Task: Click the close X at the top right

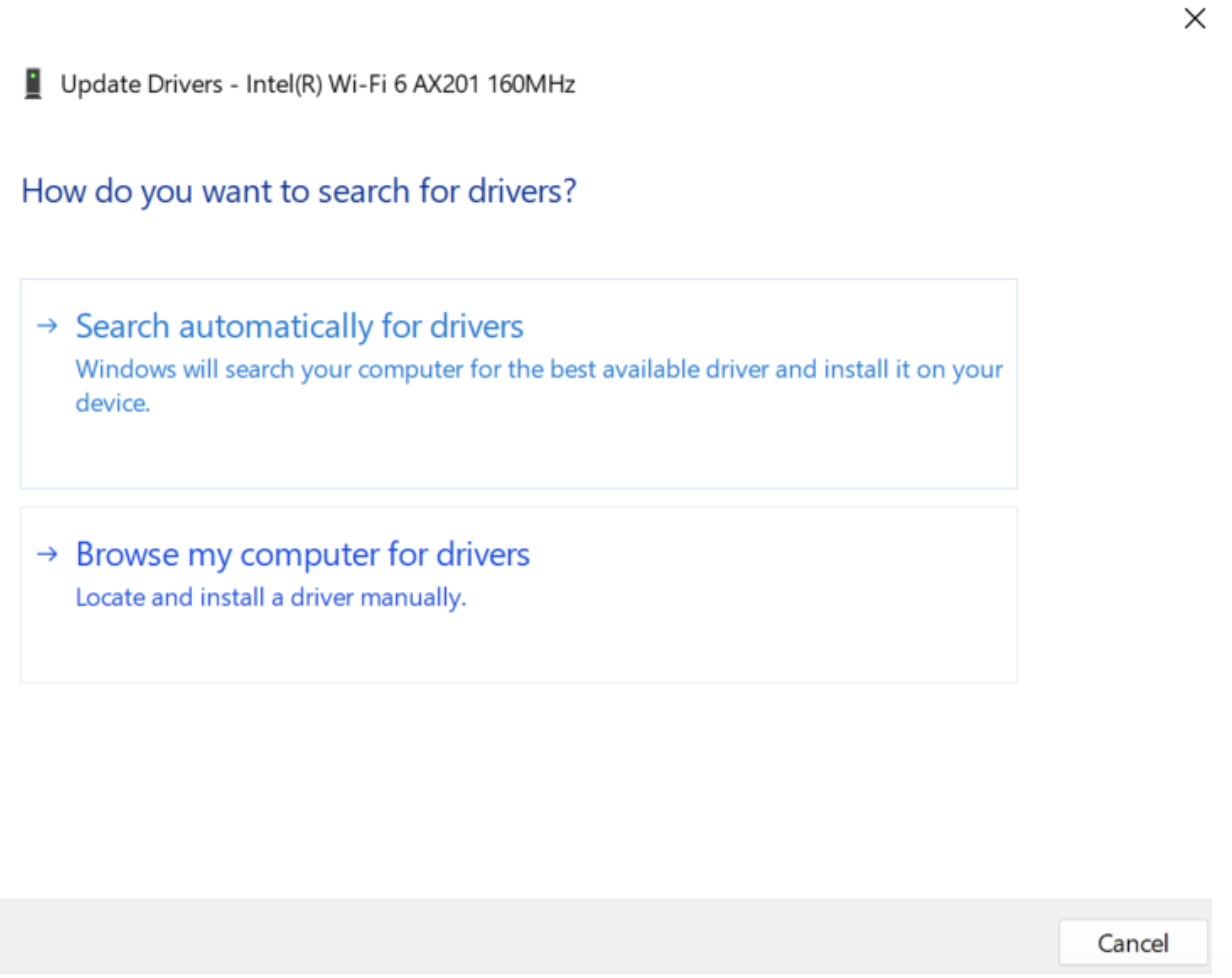Action: point(1194,18)
